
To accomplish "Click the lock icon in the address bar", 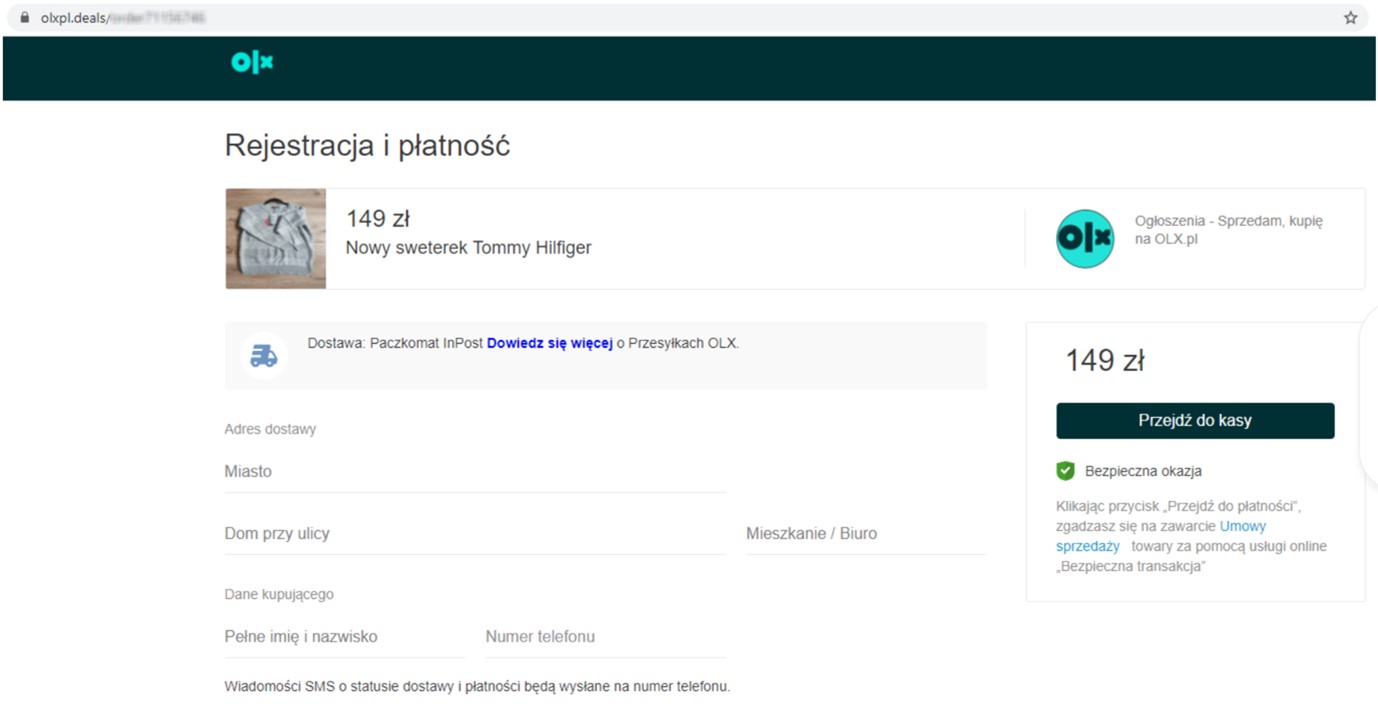I will point(25,18).
